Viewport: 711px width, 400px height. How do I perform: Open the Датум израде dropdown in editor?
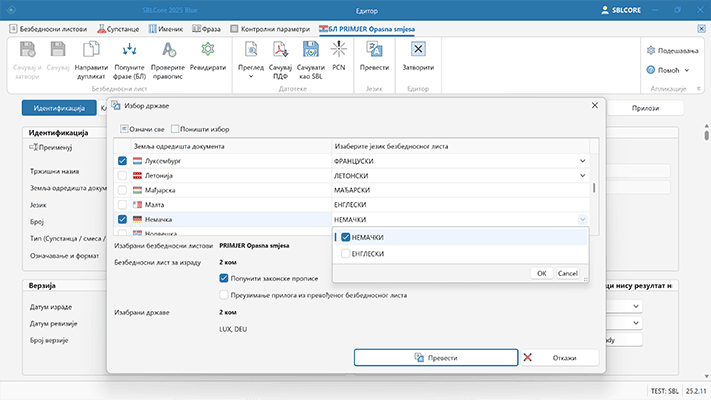tap(636, 306)
